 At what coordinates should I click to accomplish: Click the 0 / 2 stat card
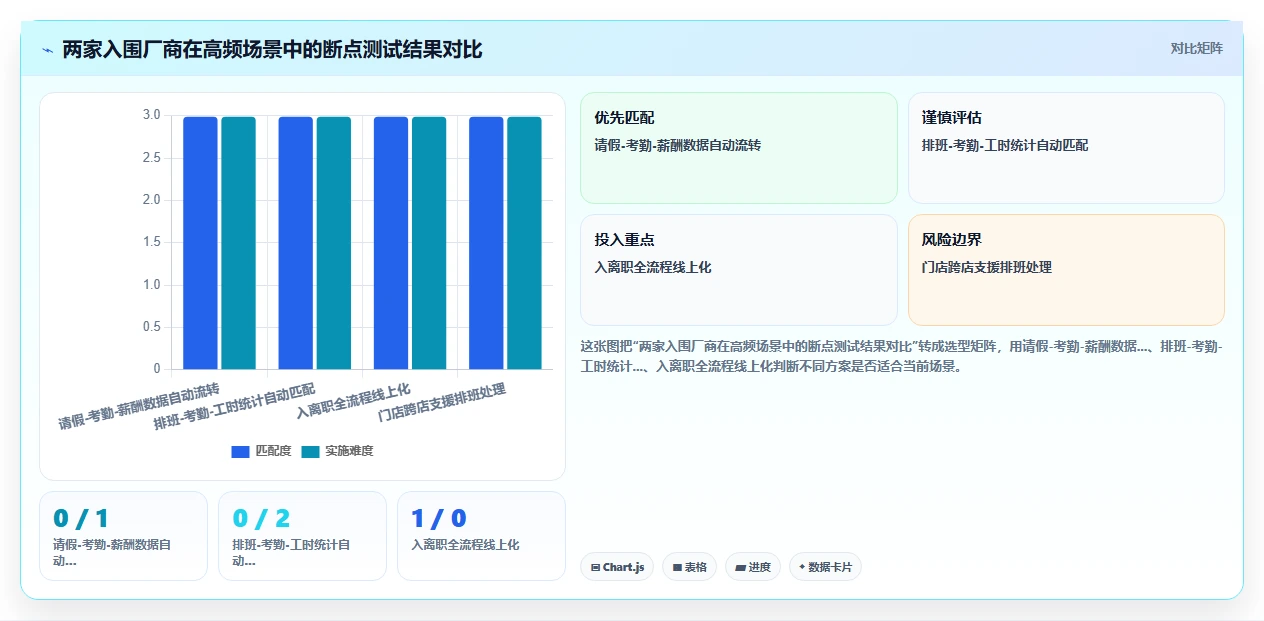(x=302, y=536)
